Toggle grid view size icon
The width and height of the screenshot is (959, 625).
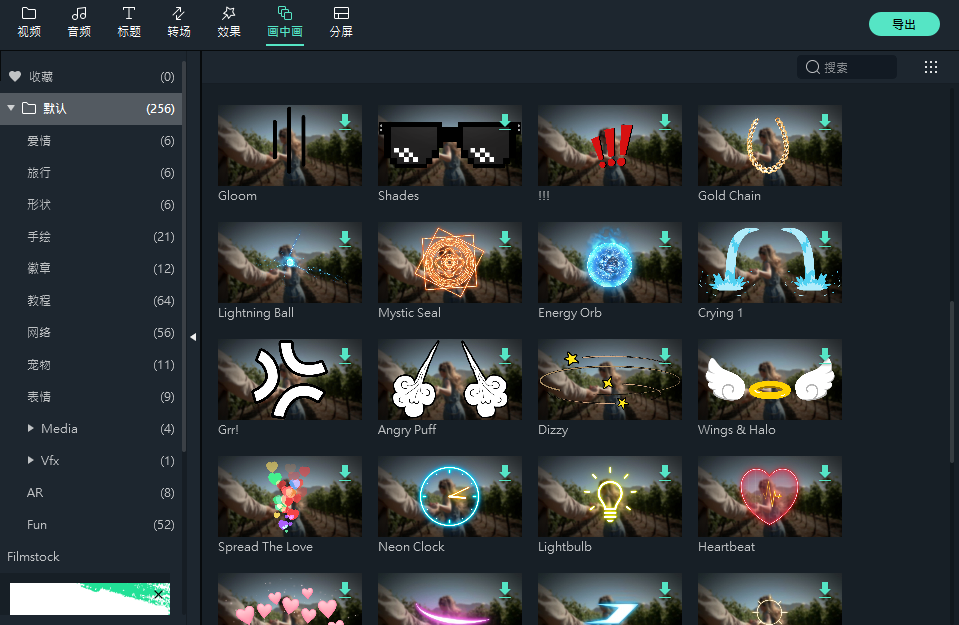tap(931, 67)
